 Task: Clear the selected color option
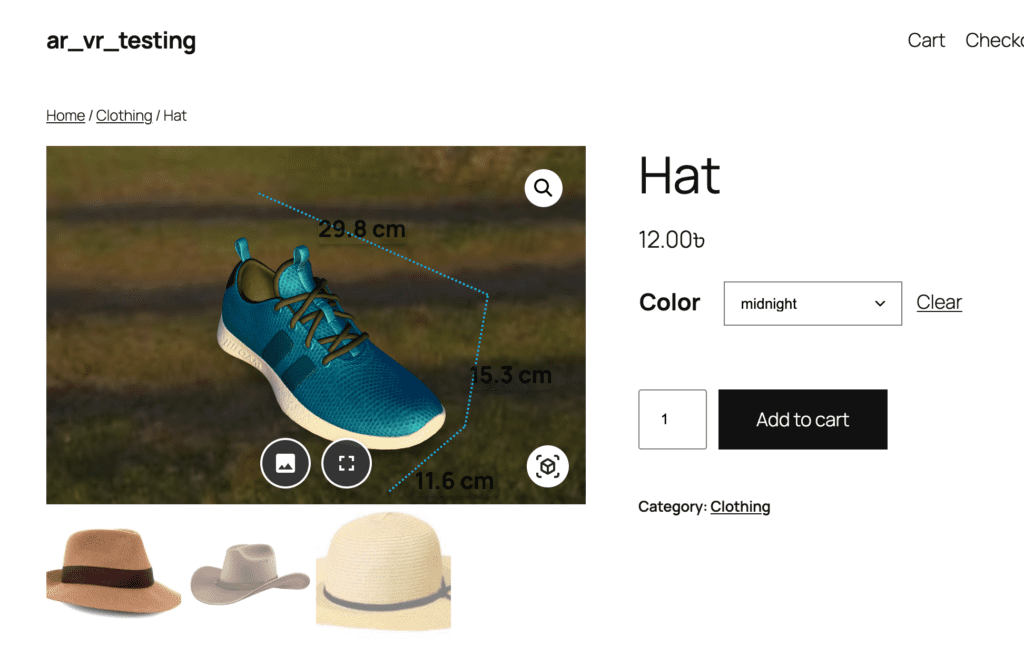tap(938, 302)
